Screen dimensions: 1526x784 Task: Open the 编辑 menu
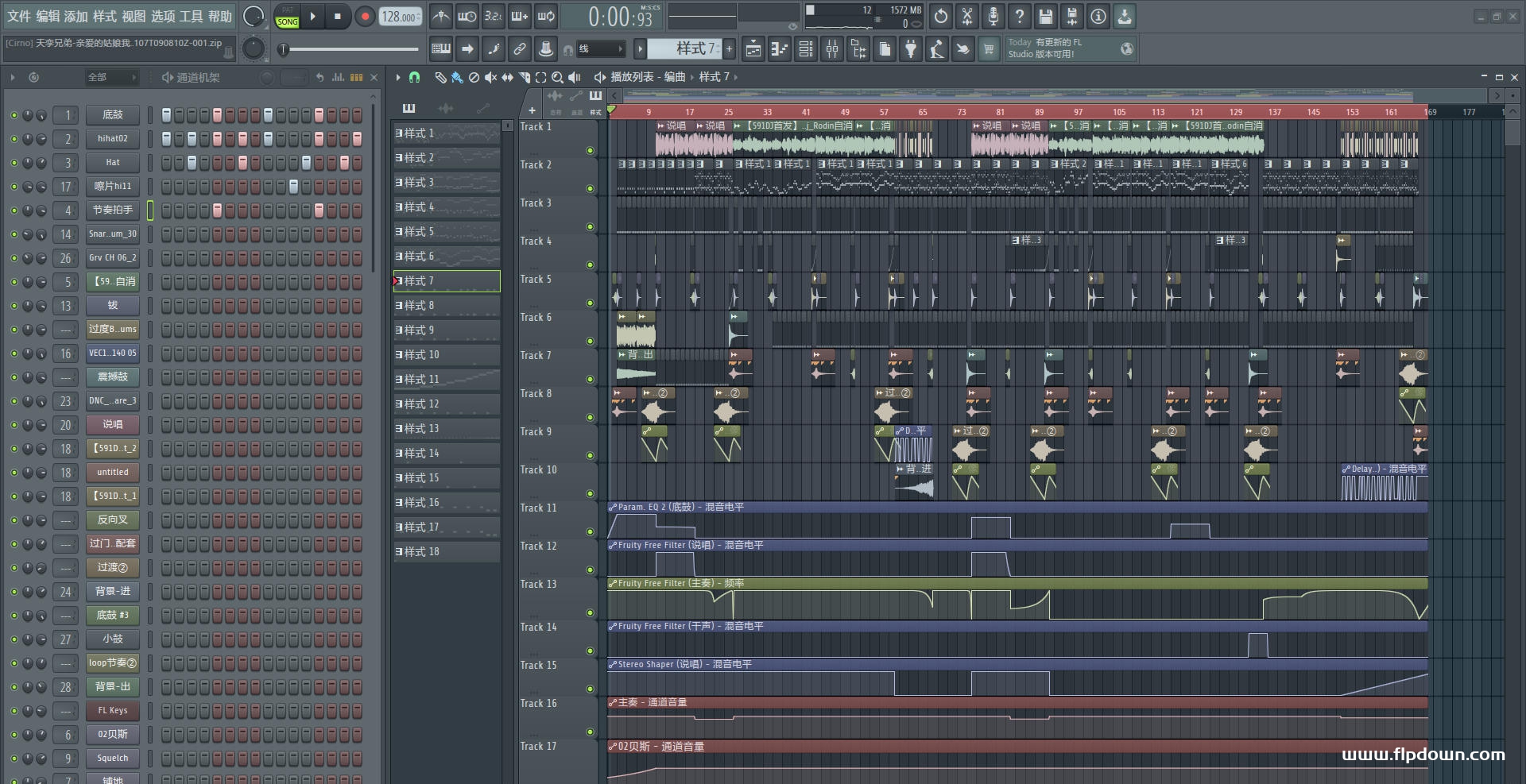(x=48, y=16)
